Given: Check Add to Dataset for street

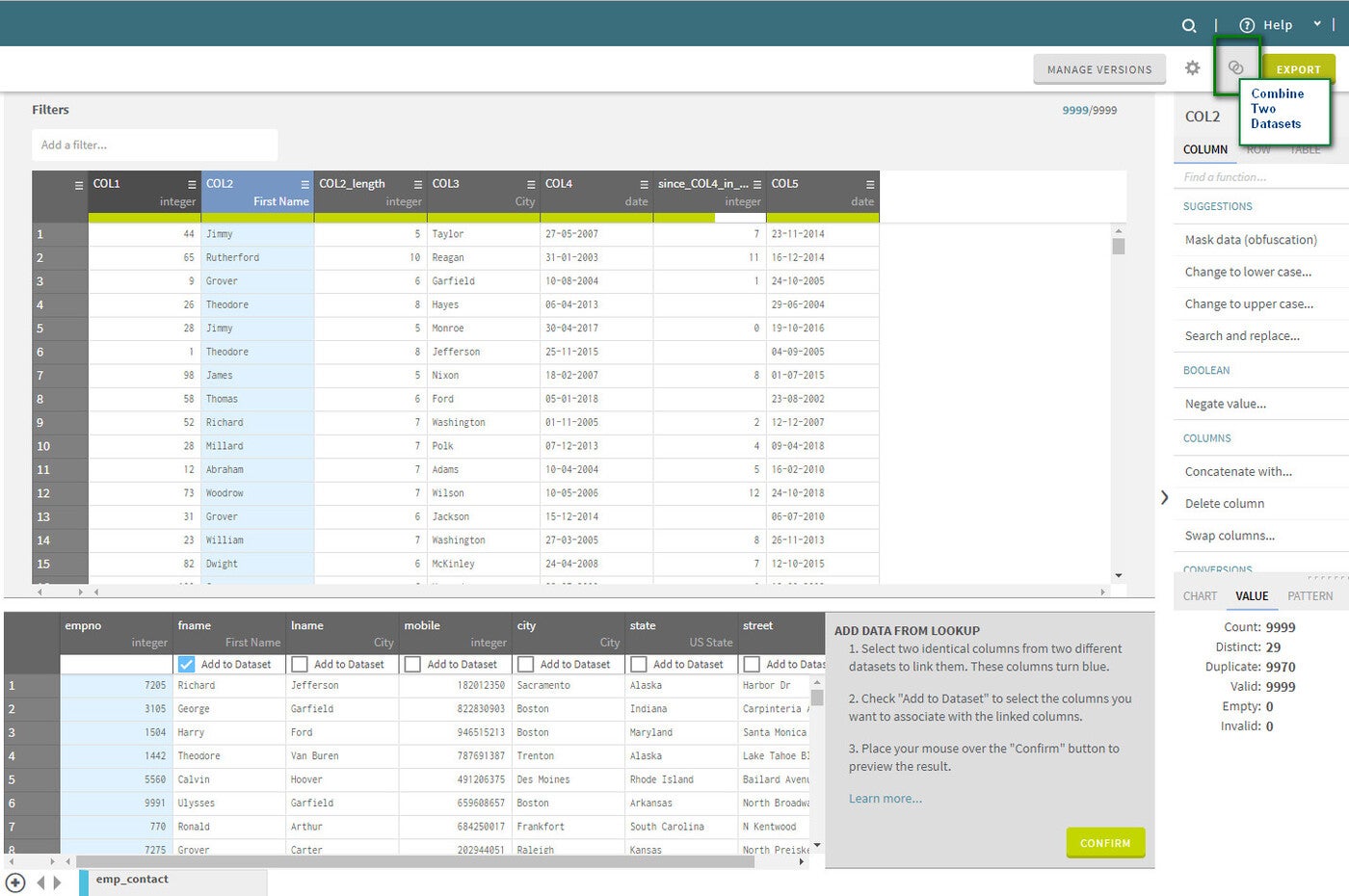Looking at the screenshot, I should pos(752,665).
